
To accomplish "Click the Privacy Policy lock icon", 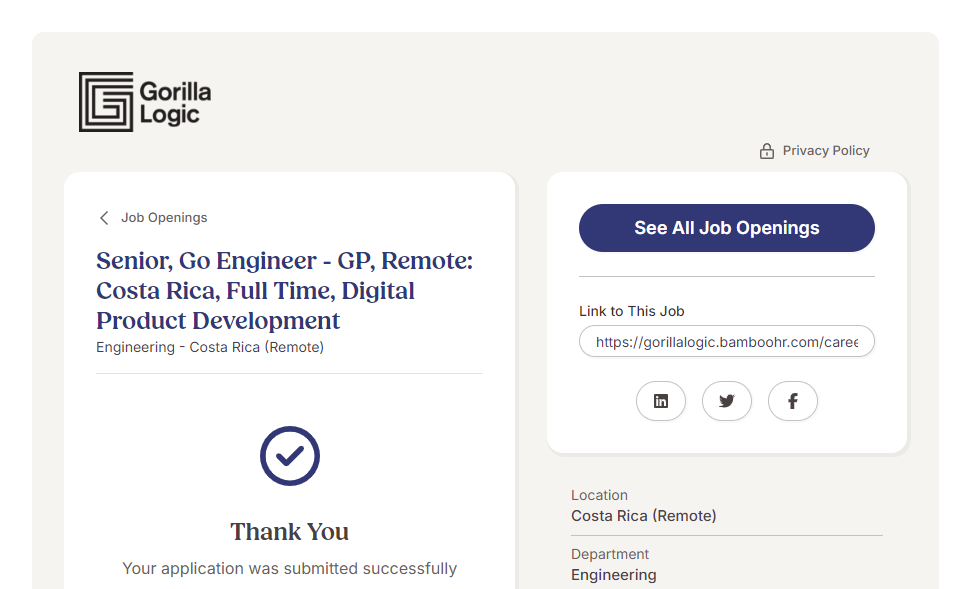I will pos(767,151).
